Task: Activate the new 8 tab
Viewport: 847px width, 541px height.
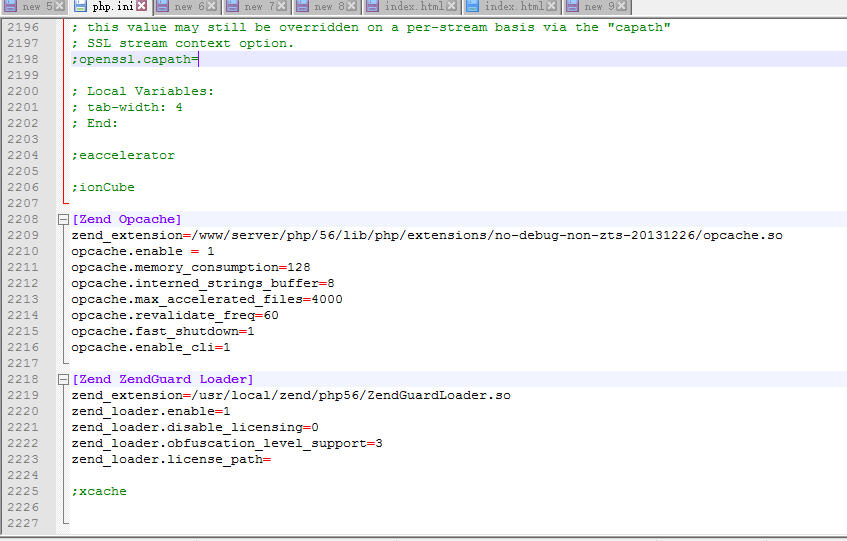Action: [327, 6]
